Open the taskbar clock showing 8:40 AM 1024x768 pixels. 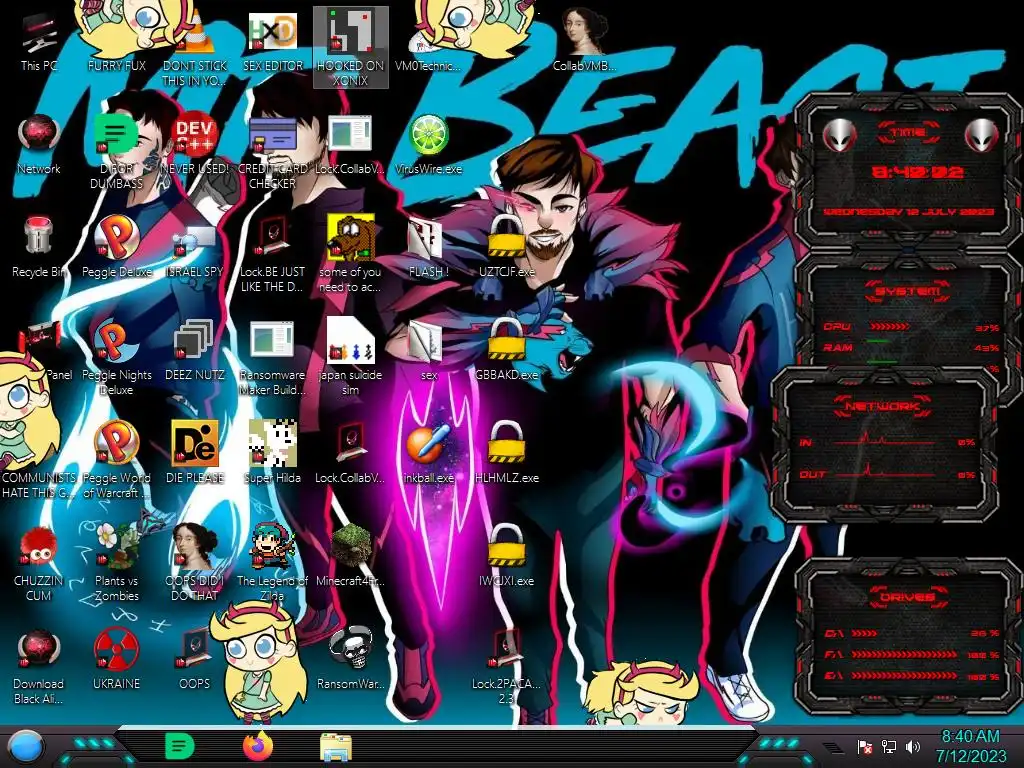click(970, 746)
